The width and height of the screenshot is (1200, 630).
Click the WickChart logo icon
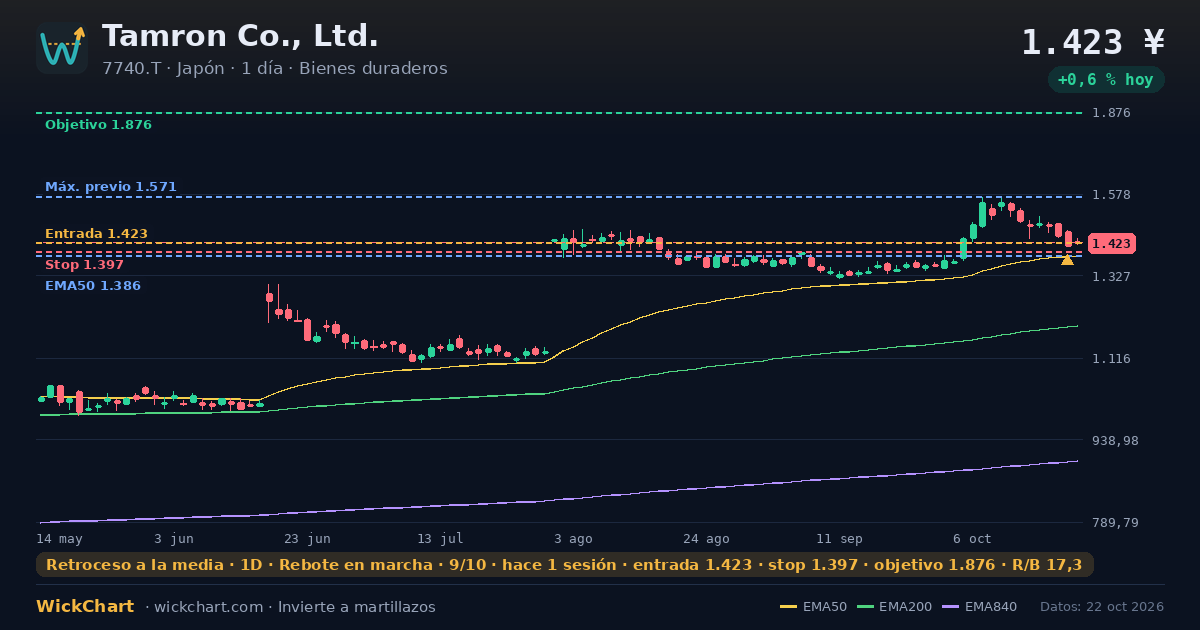tap(62, 48)
